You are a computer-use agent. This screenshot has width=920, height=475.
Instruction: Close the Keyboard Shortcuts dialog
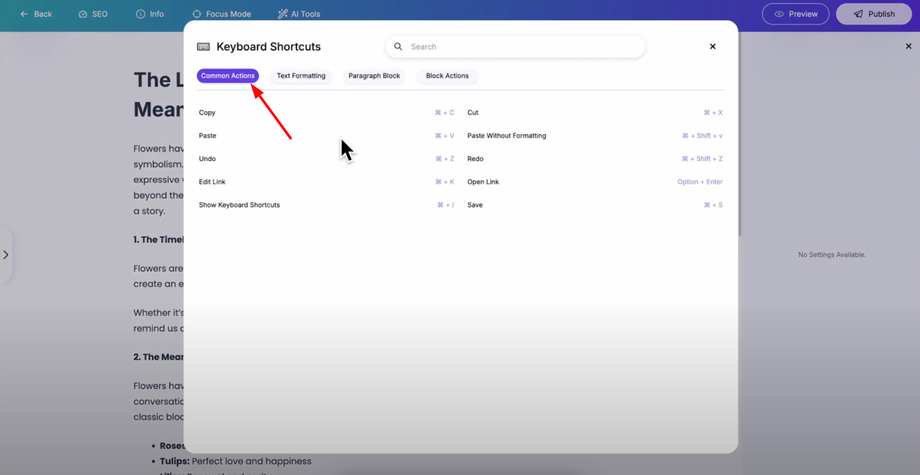coord(712,46)
